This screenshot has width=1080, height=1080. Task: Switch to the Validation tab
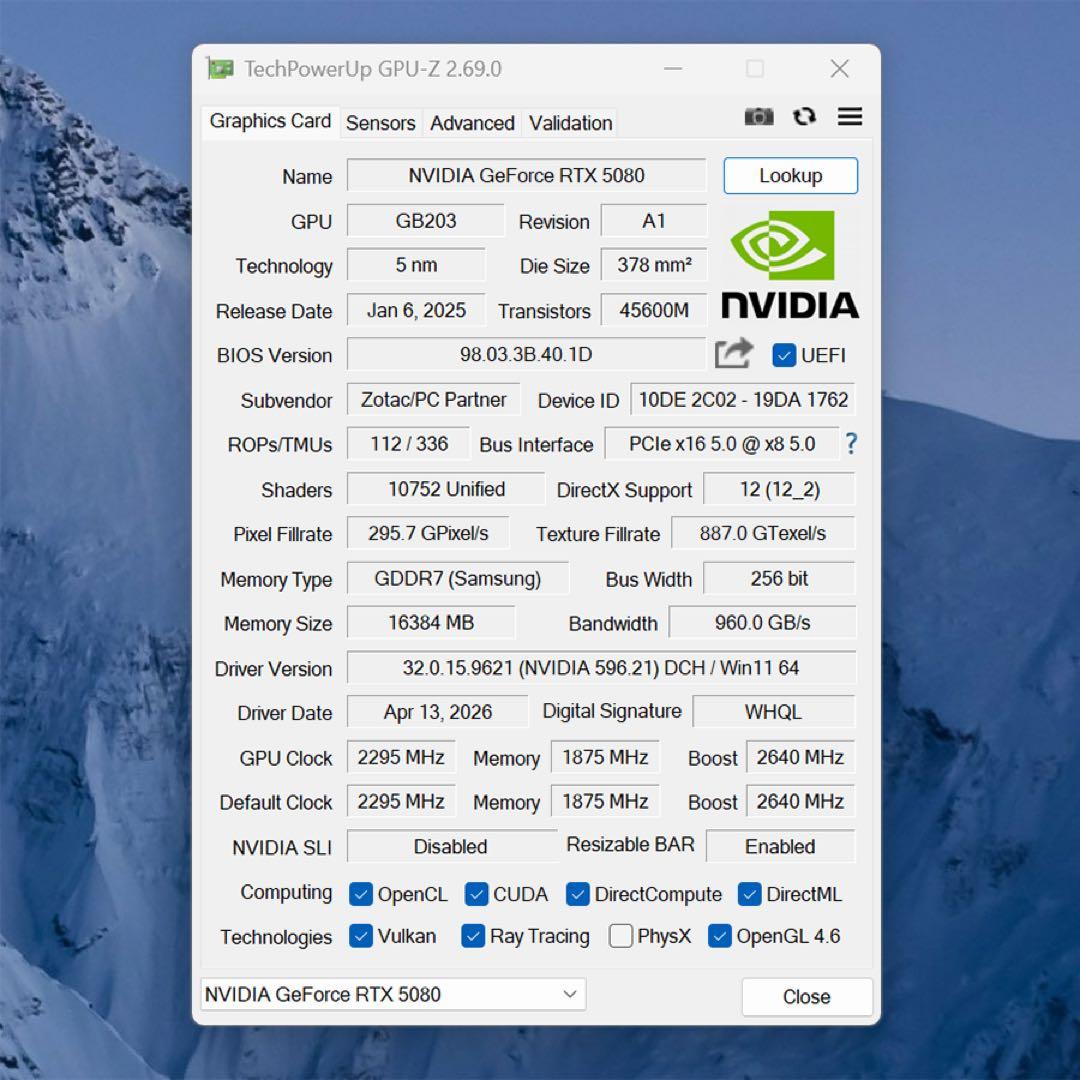point(570,123)
